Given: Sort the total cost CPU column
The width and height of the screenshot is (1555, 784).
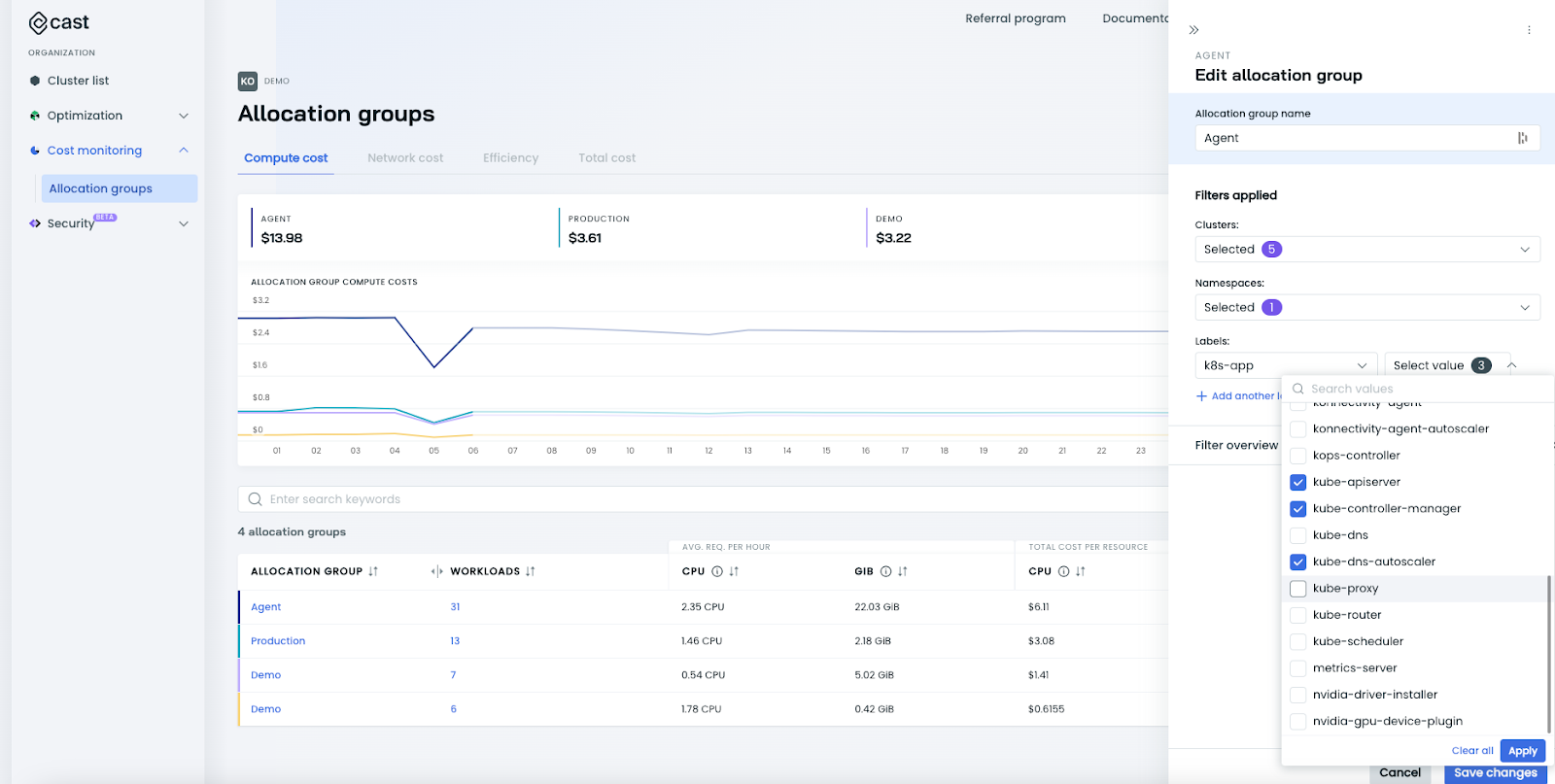Looking at the screenshot, I should pyautogui.click(x=1081, y=571).
